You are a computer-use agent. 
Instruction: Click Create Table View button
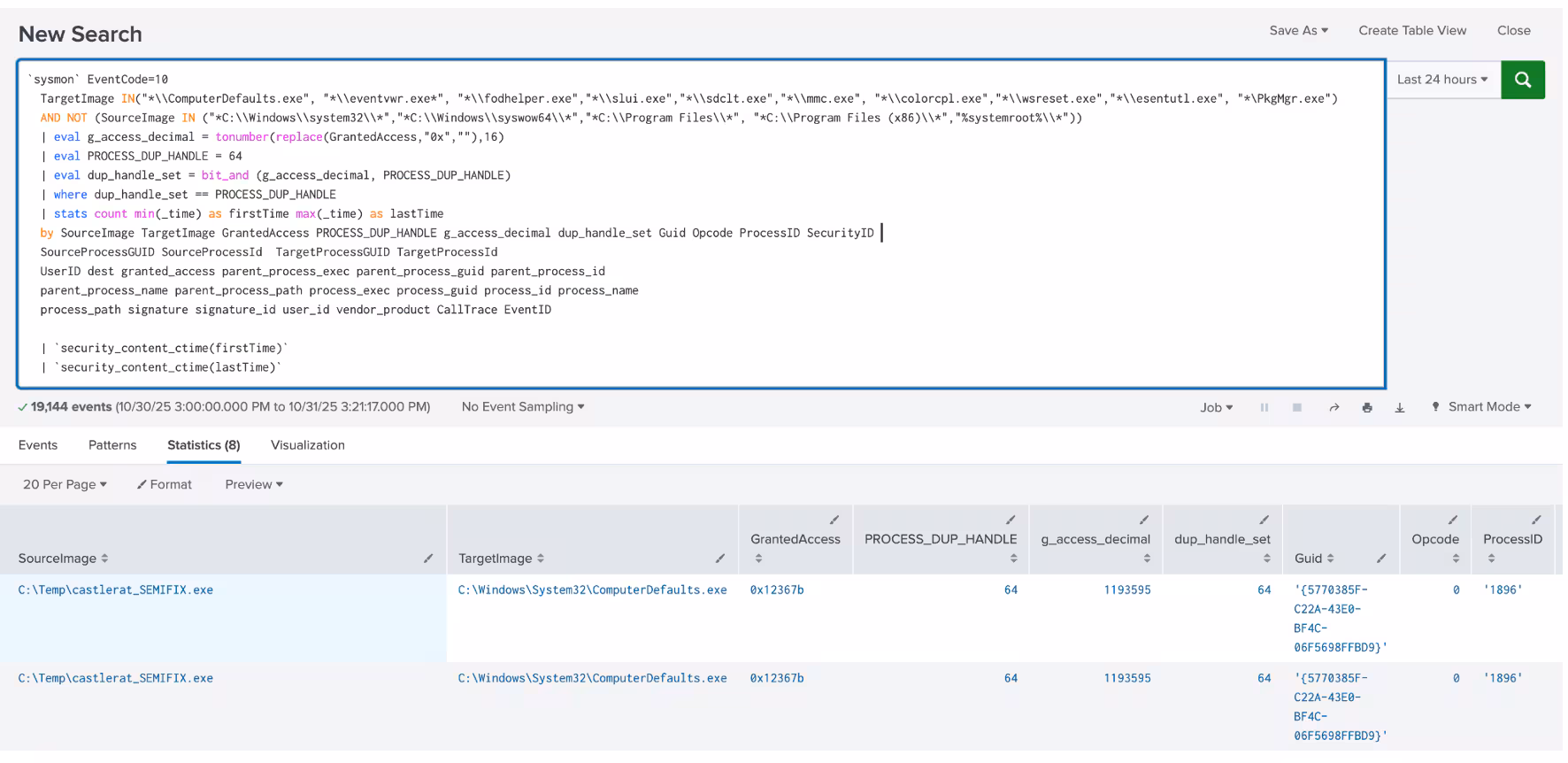1412,30
